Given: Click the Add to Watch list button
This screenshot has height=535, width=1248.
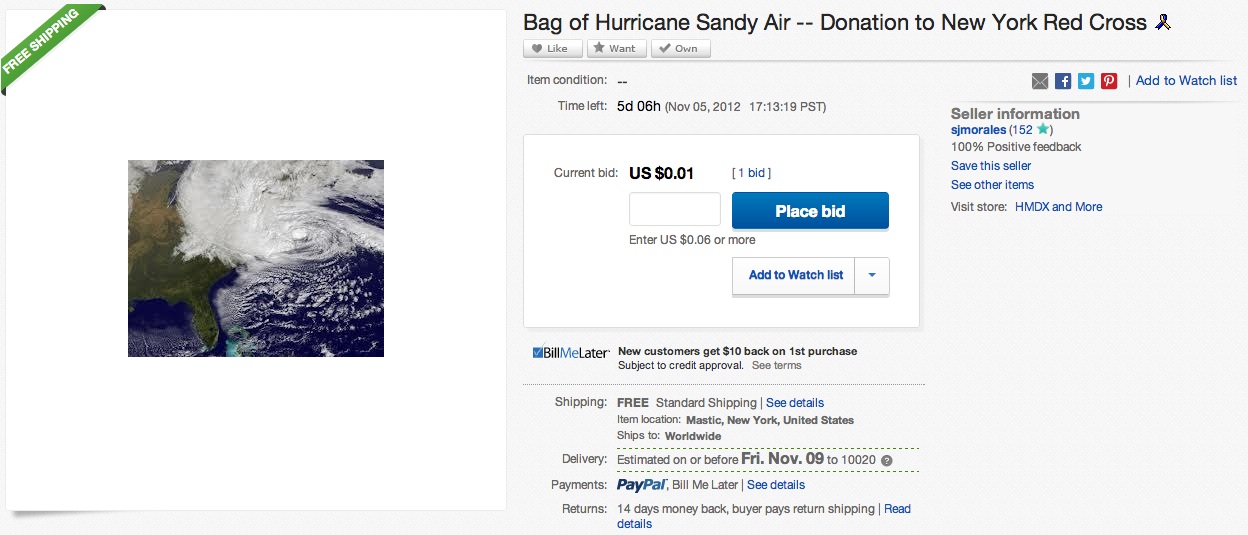Looking at the screenshot, I should point(795,275).
